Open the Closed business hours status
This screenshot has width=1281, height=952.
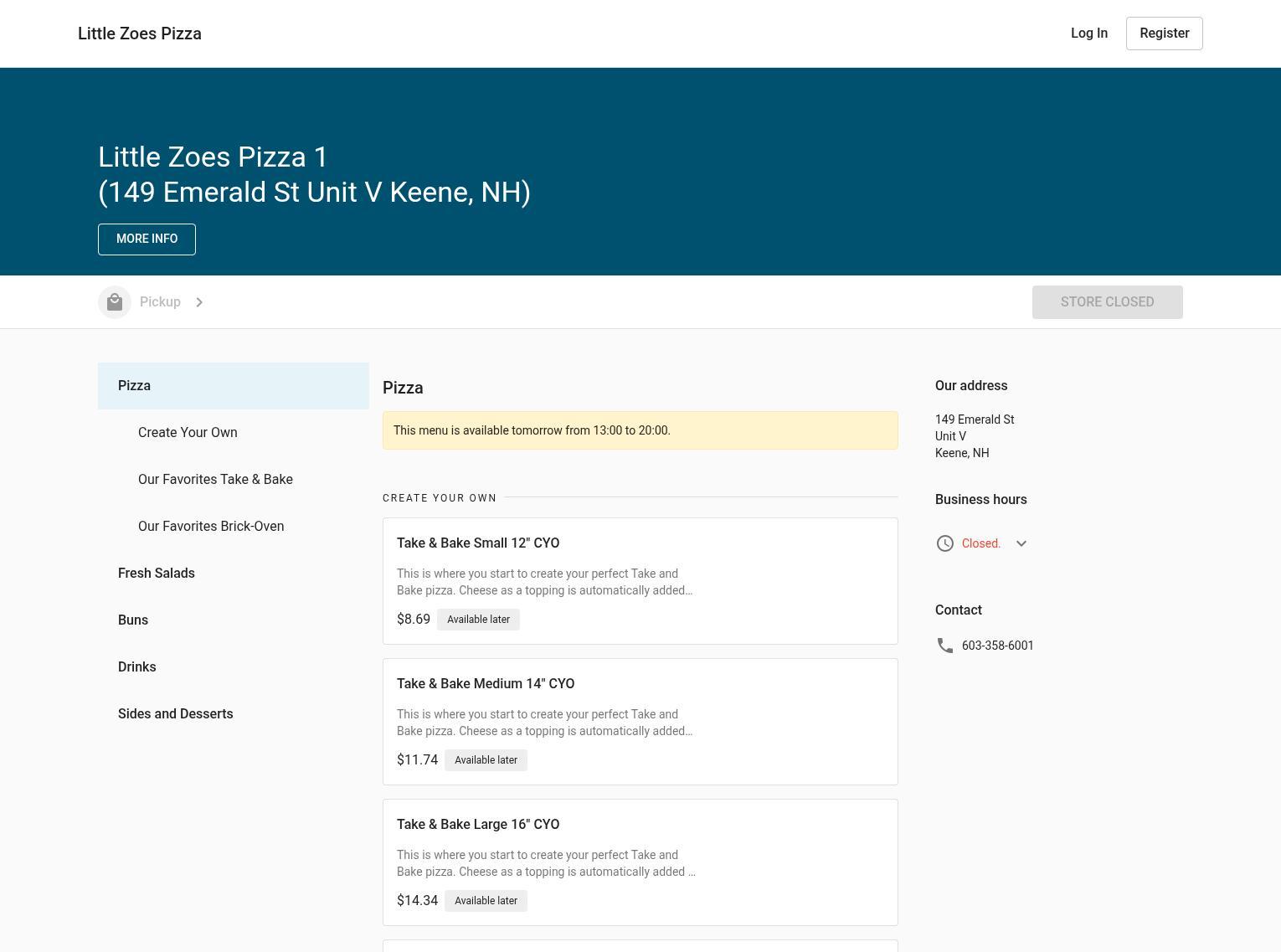[980, 543]
